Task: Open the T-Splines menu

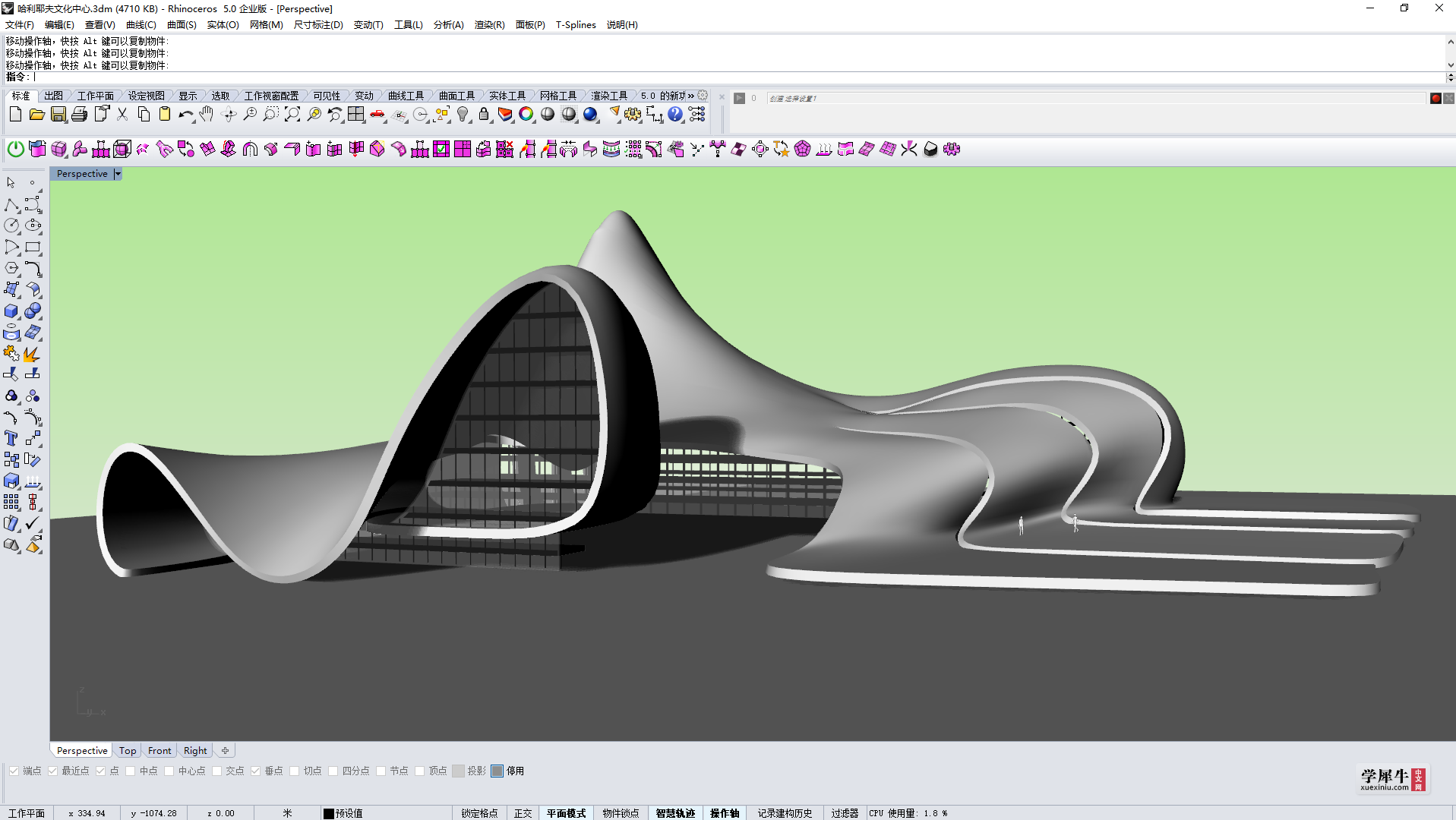Action: pyautogui.click(x=576, y=24)
